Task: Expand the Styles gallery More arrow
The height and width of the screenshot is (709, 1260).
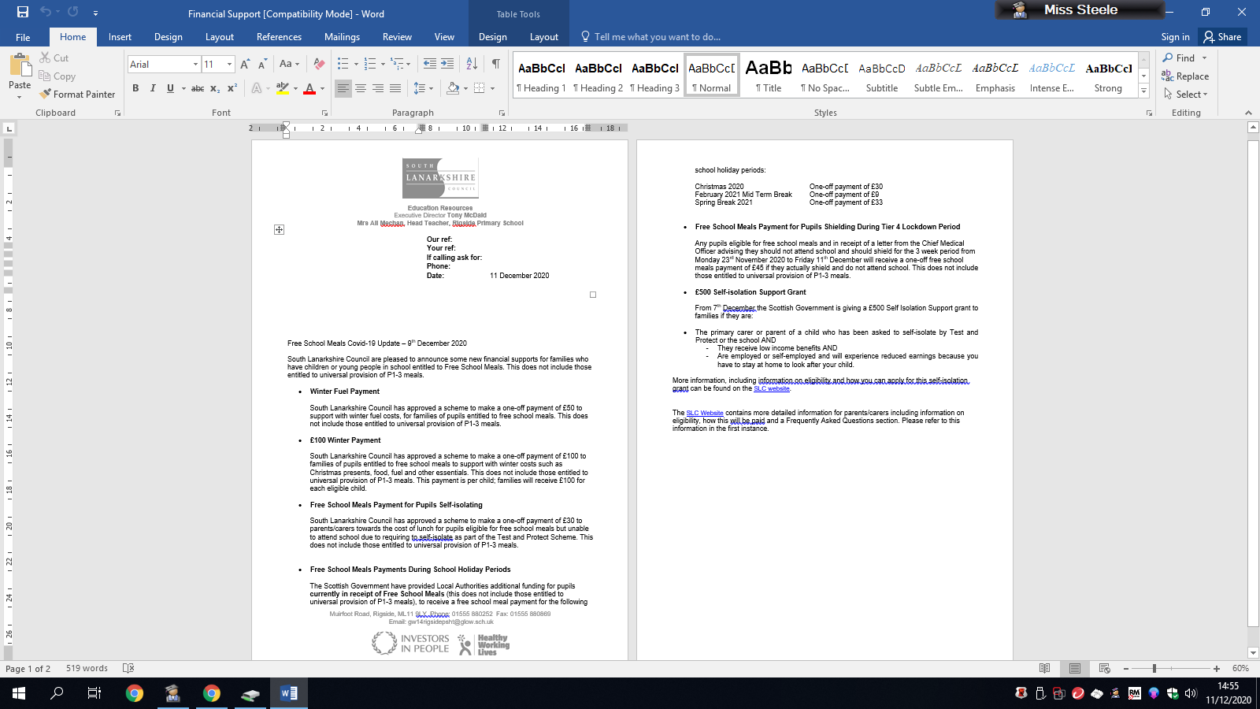Action: pos(1144,91)
